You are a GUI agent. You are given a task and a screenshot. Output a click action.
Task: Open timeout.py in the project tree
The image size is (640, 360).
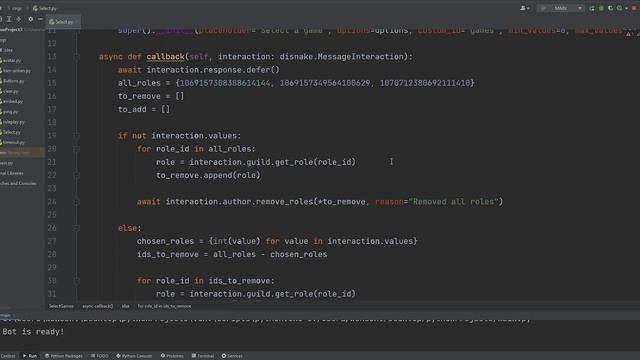tap(13, 142)
